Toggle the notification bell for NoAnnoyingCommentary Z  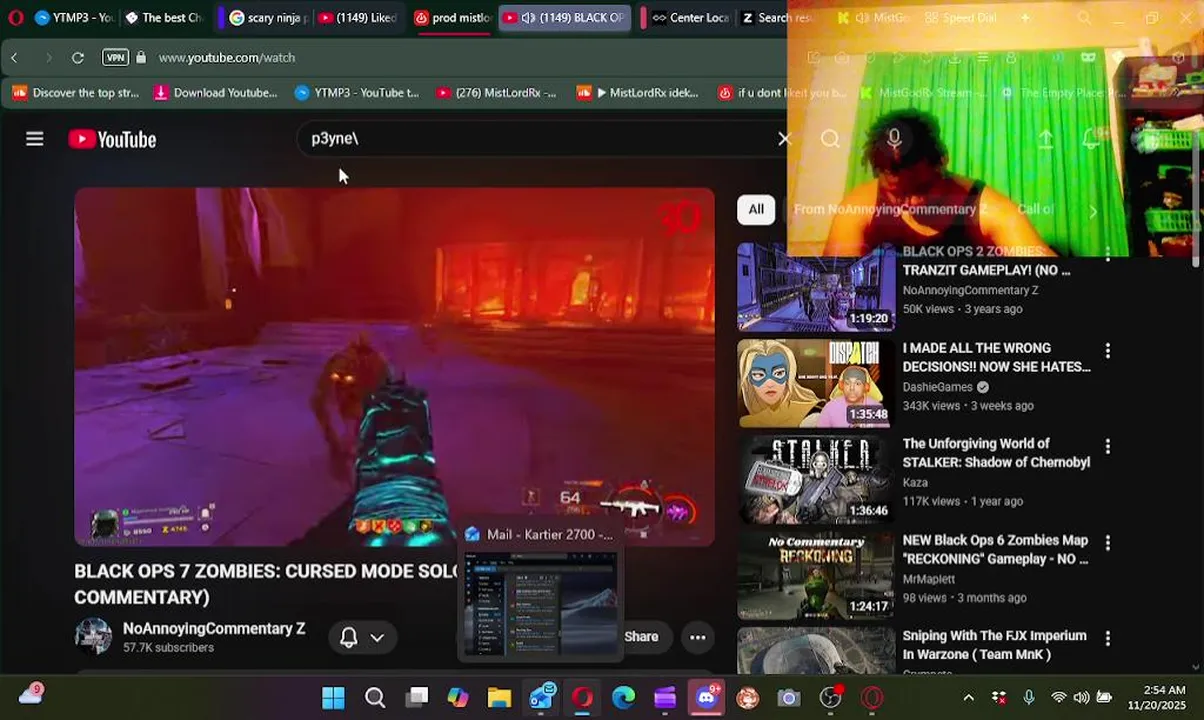(x=349, y=637)
